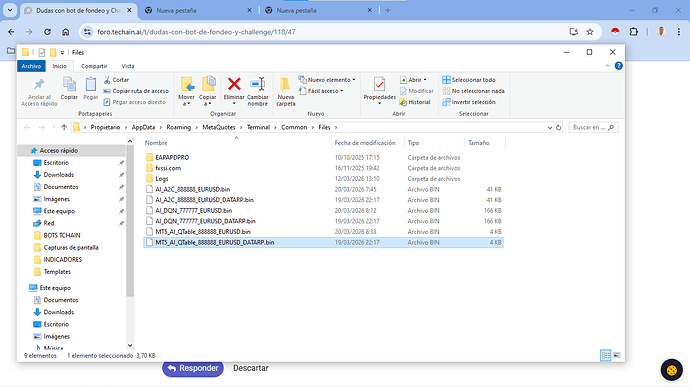Open the Nuevo elemento dropdown
The height and width of the screenshot is (387, 690).
tap(327, 80)
